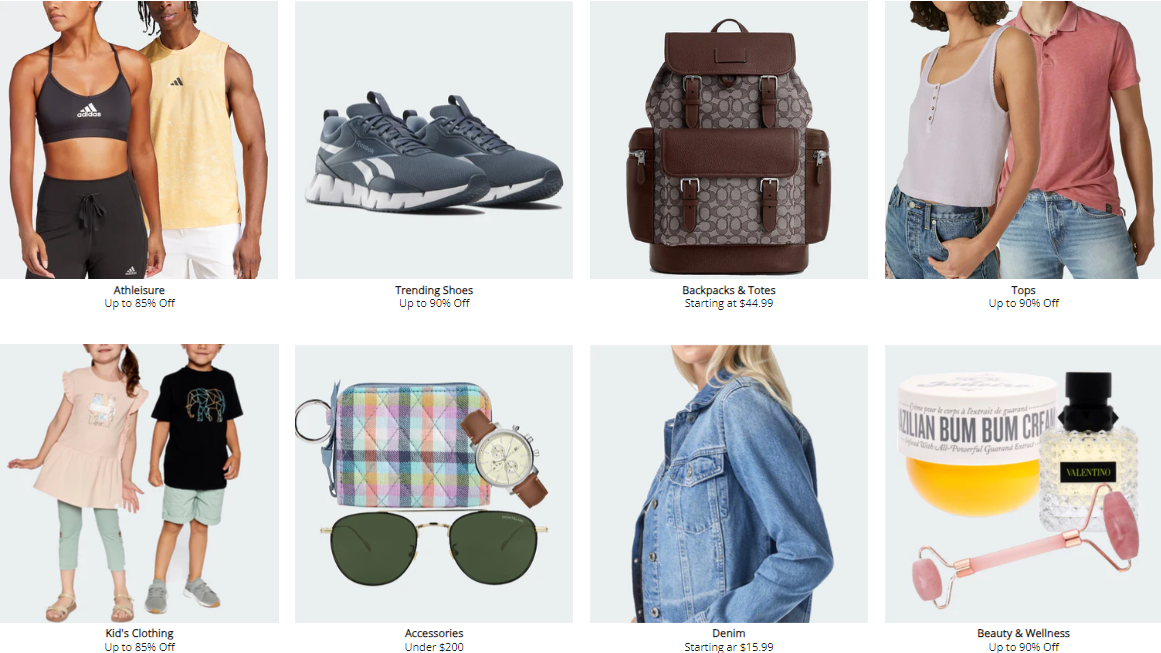Click 'Under $200' below Accessories
This screenshot has height=653, width=1161.
pyautogui.click(x=434, y=647)
